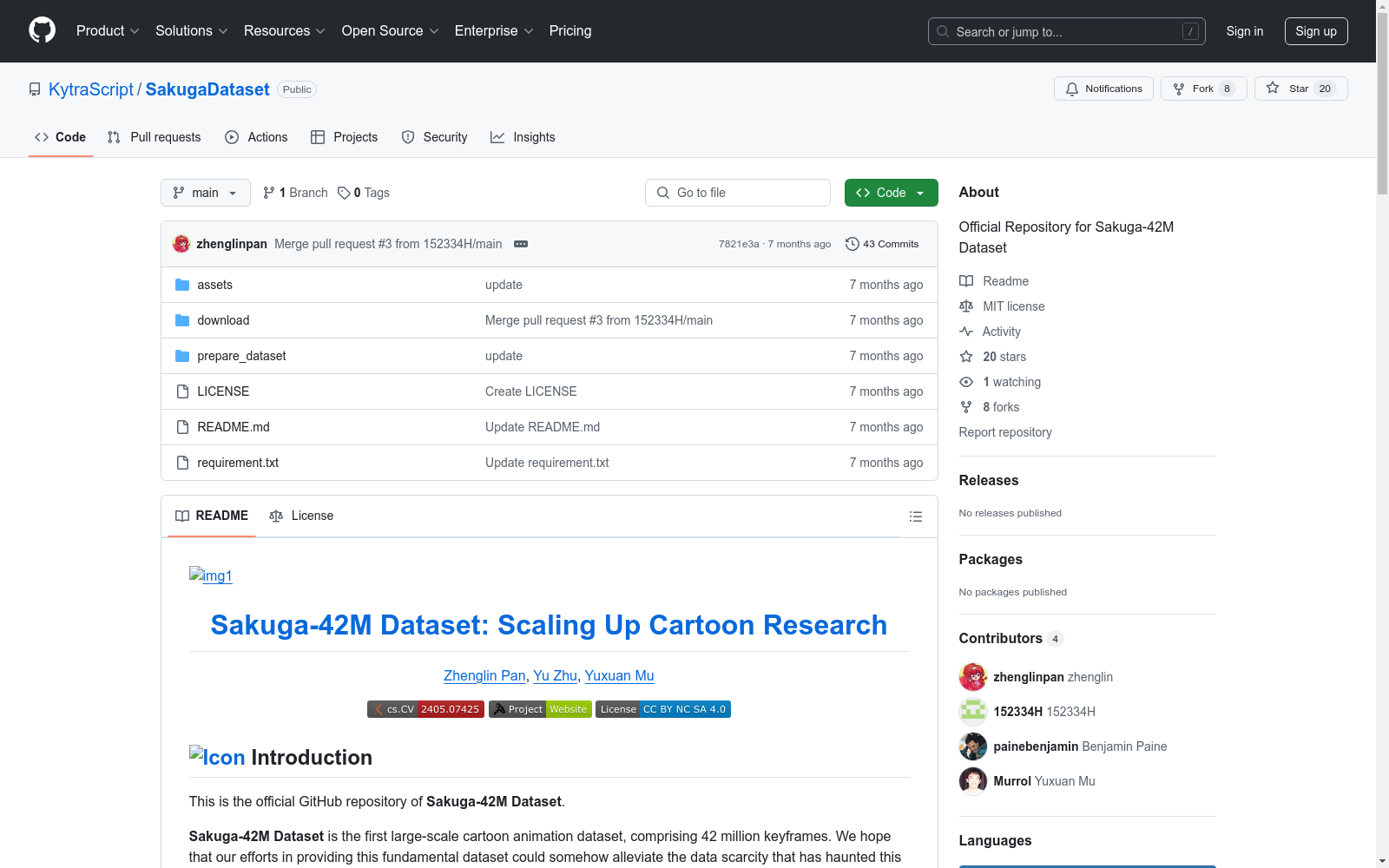Screen dimensions: 1389x868
Task: View the 1 Branch link
Action: click(x=295, y=193)
